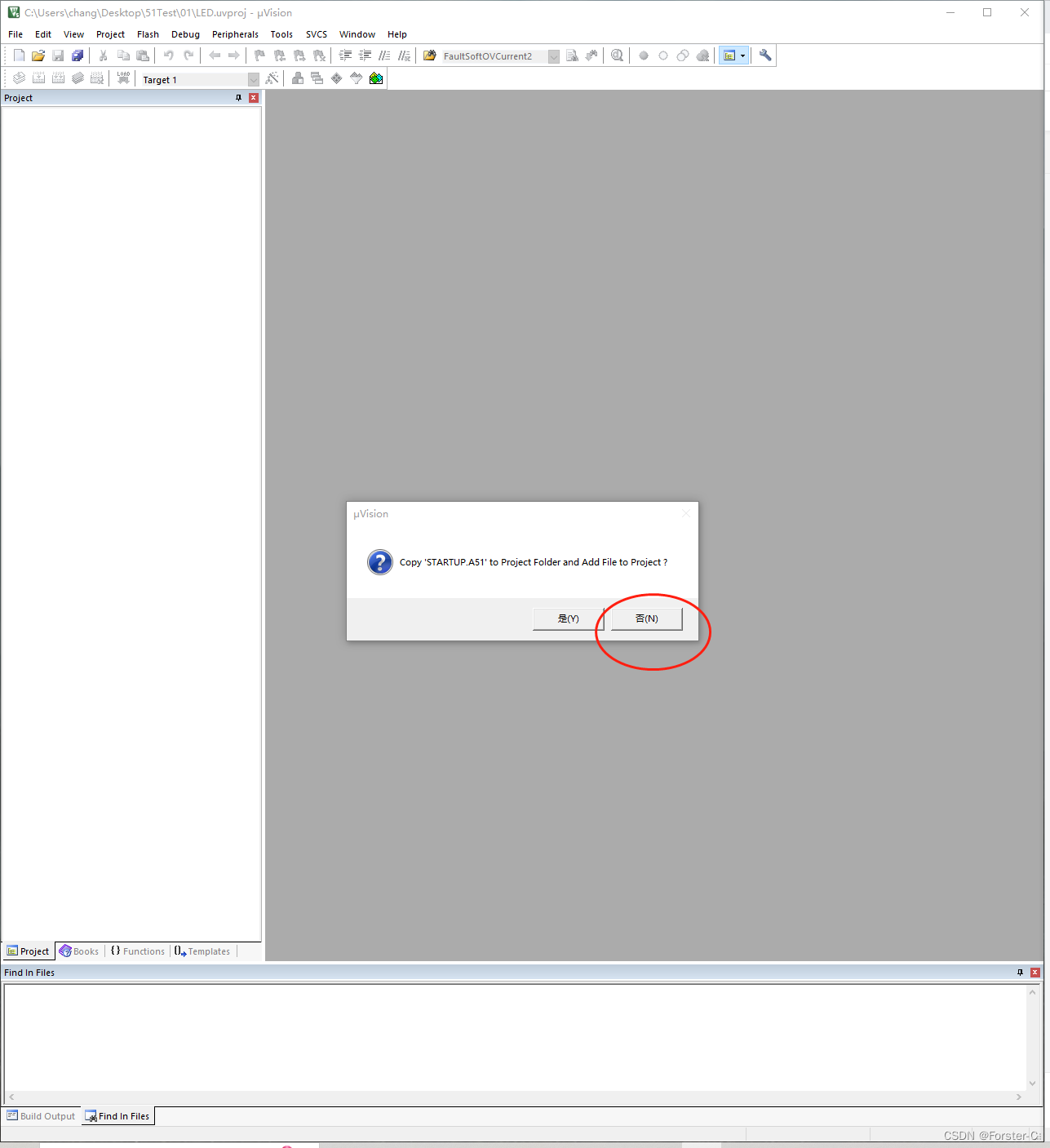The height and width of the screenshot is (1148, 1050).
Task: Click the 否(N) No button
Action: (x=647, y=618)
